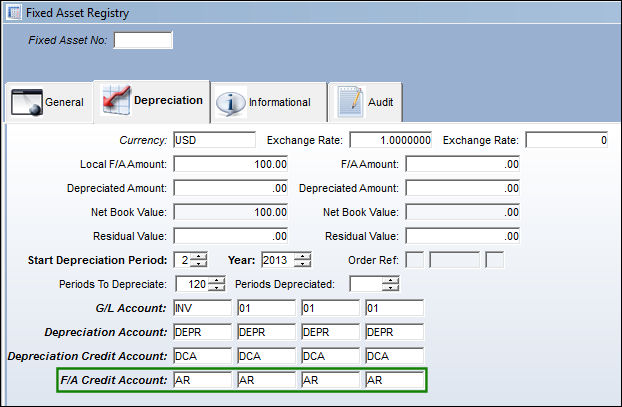Screen dimensions: 622x407
Task: Click the right Residual Value field
Action: tap(463, 236)
